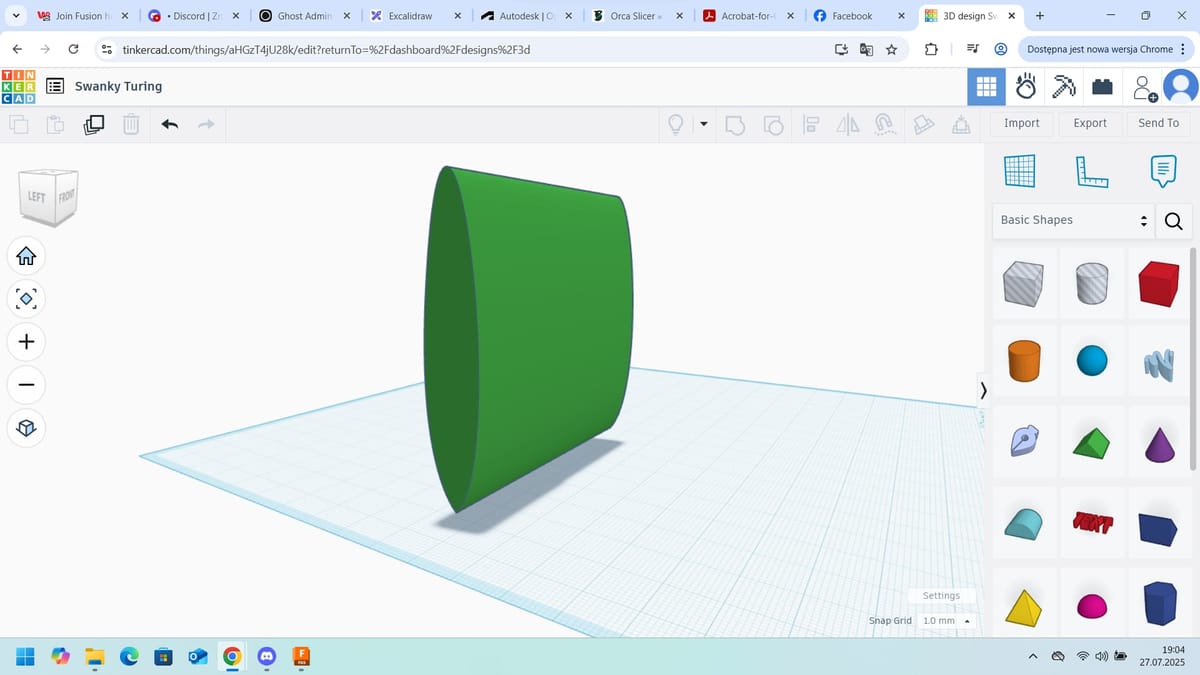Open Discord from the Windows taskbar
The height and width of the screenshot is (675, 1200).
[x=266, y=656]
